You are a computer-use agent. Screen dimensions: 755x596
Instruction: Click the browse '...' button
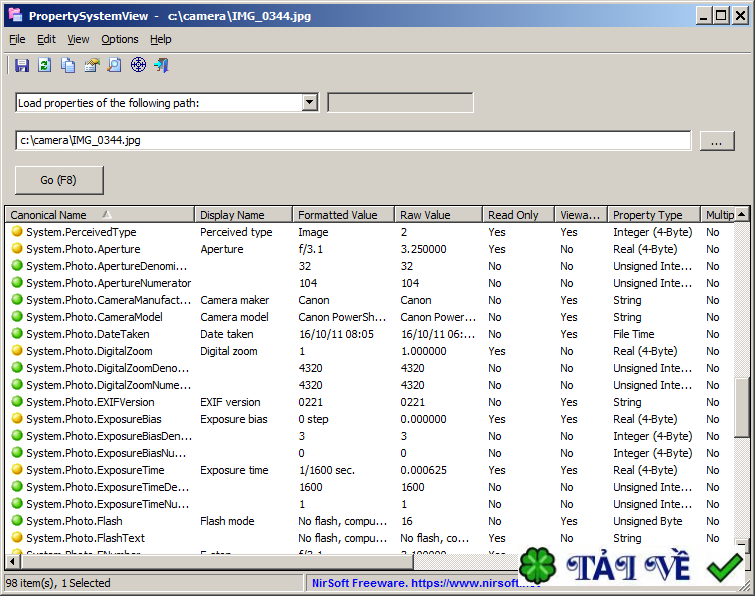click(716, 141)
